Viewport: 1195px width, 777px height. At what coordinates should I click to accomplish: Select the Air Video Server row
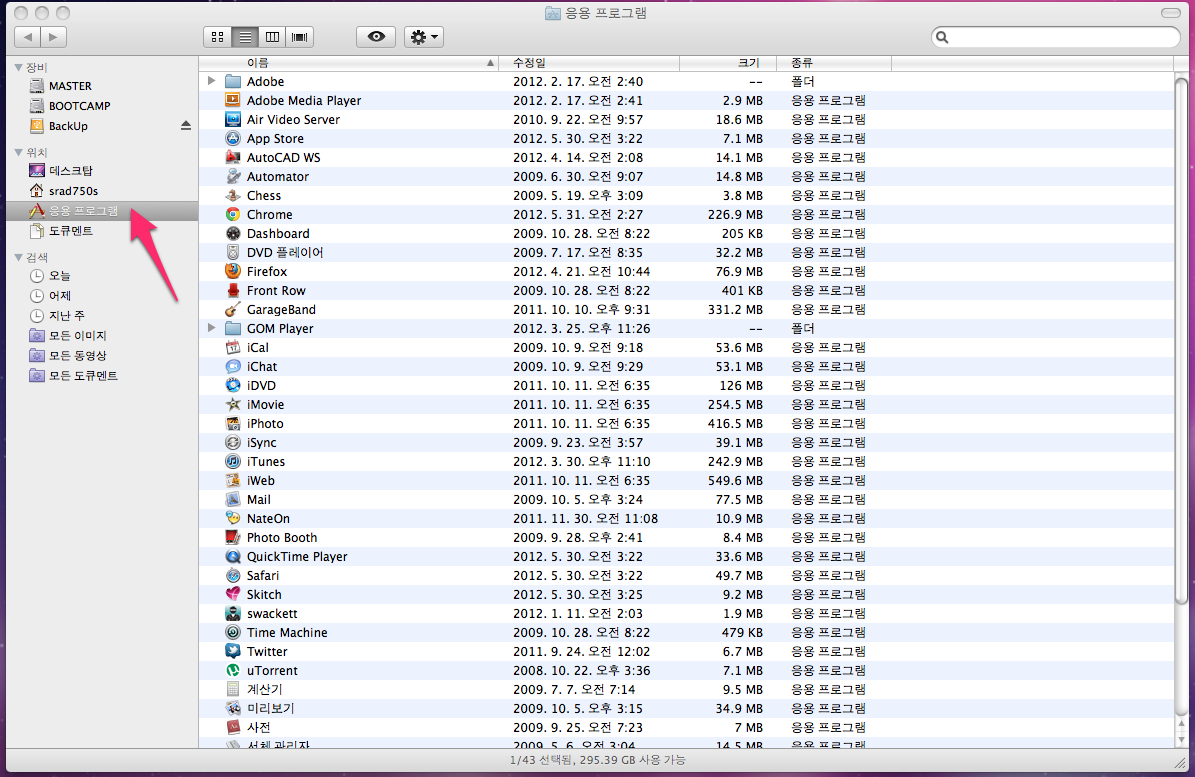click(x=687, y=120)
